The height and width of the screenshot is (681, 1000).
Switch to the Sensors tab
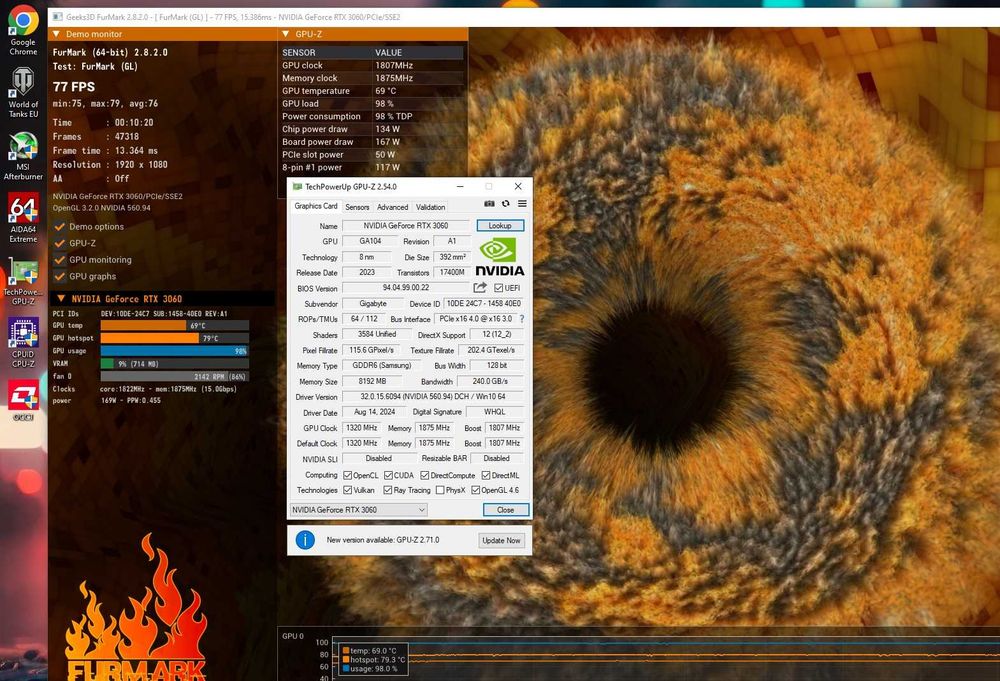click(357, 207)
